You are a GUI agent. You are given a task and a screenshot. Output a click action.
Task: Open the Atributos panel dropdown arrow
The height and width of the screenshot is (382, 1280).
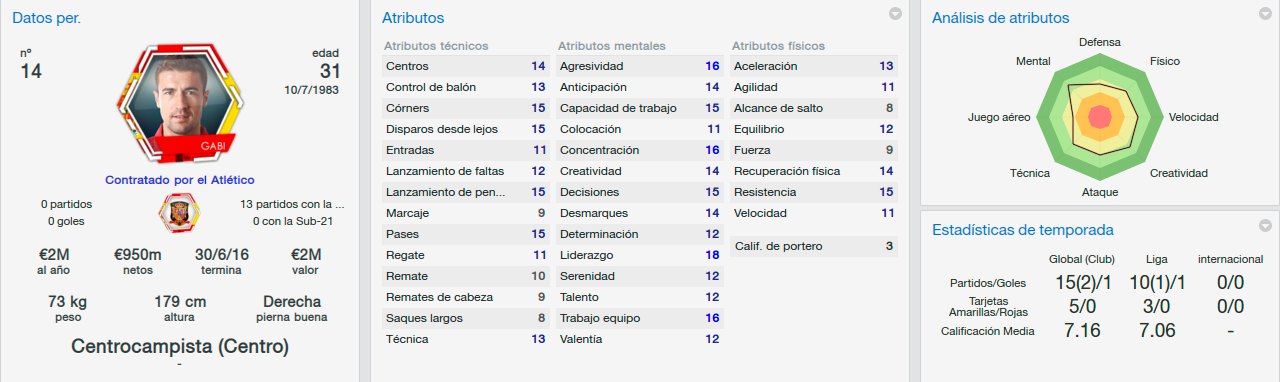click(x=895, y=14)
